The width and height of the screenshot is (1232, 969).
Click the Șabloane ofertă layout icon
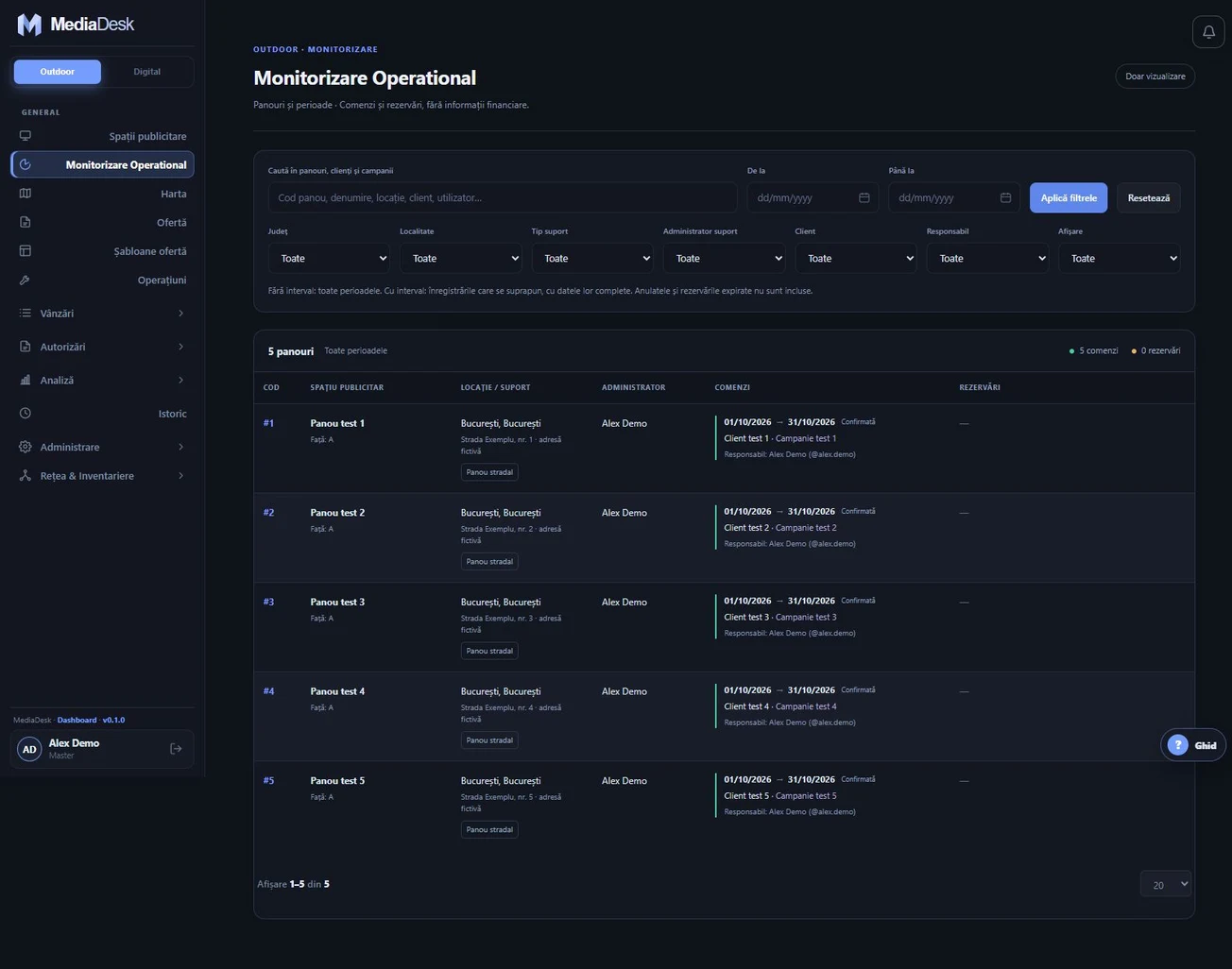26,251
